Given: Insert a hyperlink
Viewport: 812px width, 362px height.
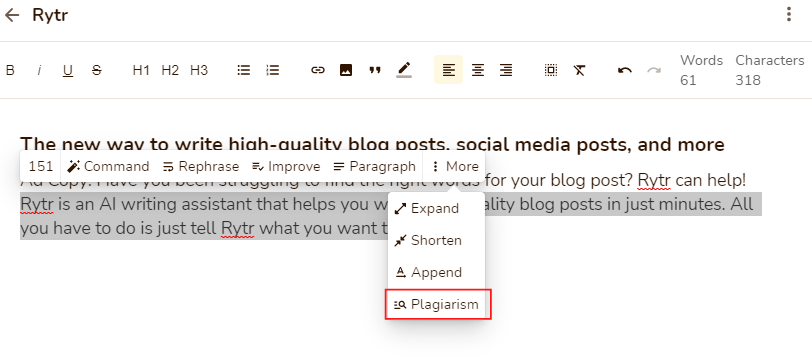Looking at the screenshot, I should (317, 70).
